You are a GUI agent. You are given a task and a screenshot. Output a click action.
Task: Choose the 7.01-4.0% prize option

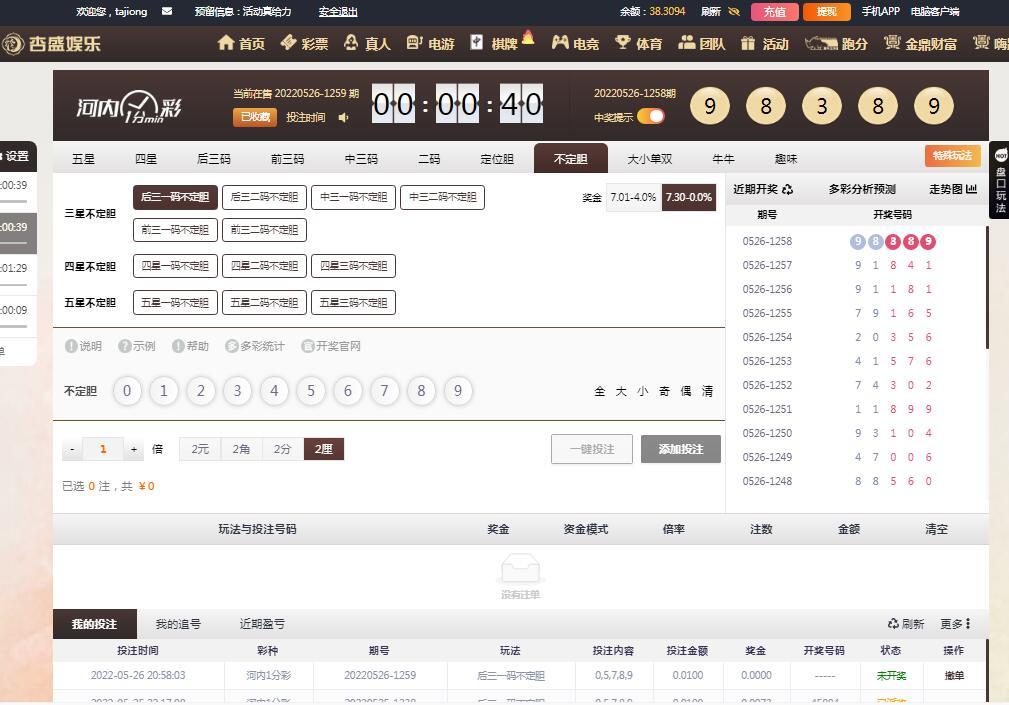[633, 197]
